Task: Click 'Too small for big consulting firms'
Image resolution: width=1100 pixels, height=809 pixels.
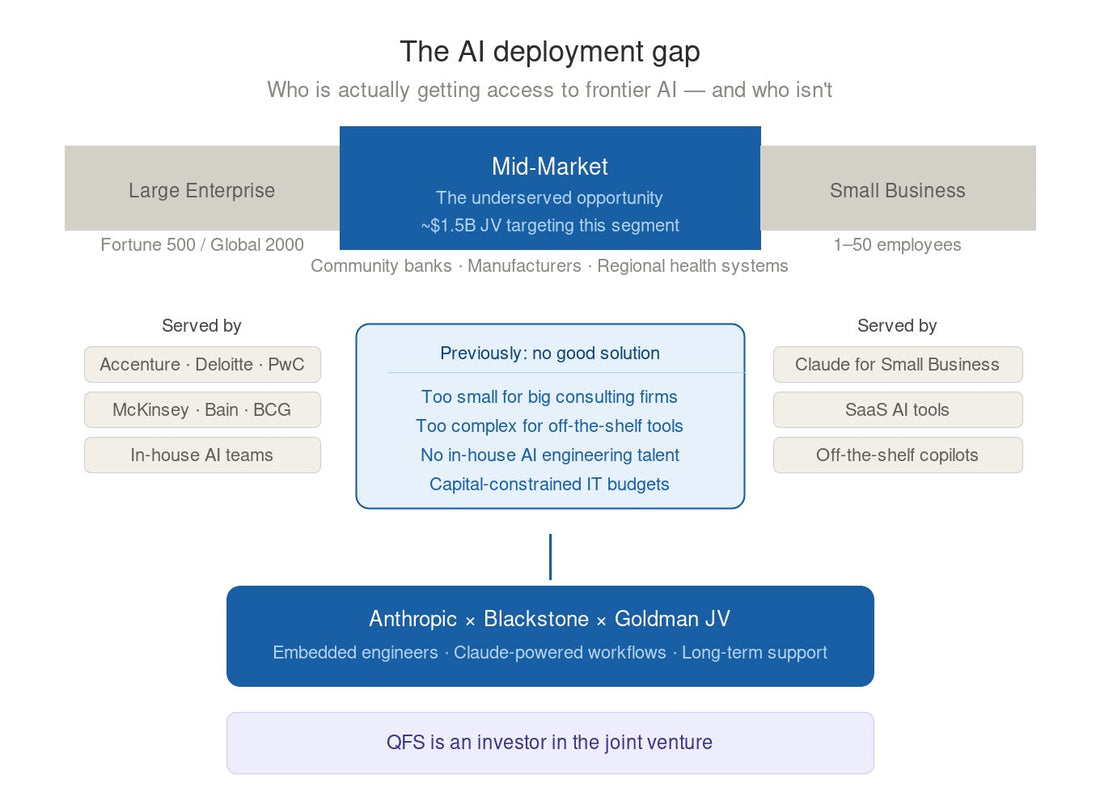Action: coord(549,396)
